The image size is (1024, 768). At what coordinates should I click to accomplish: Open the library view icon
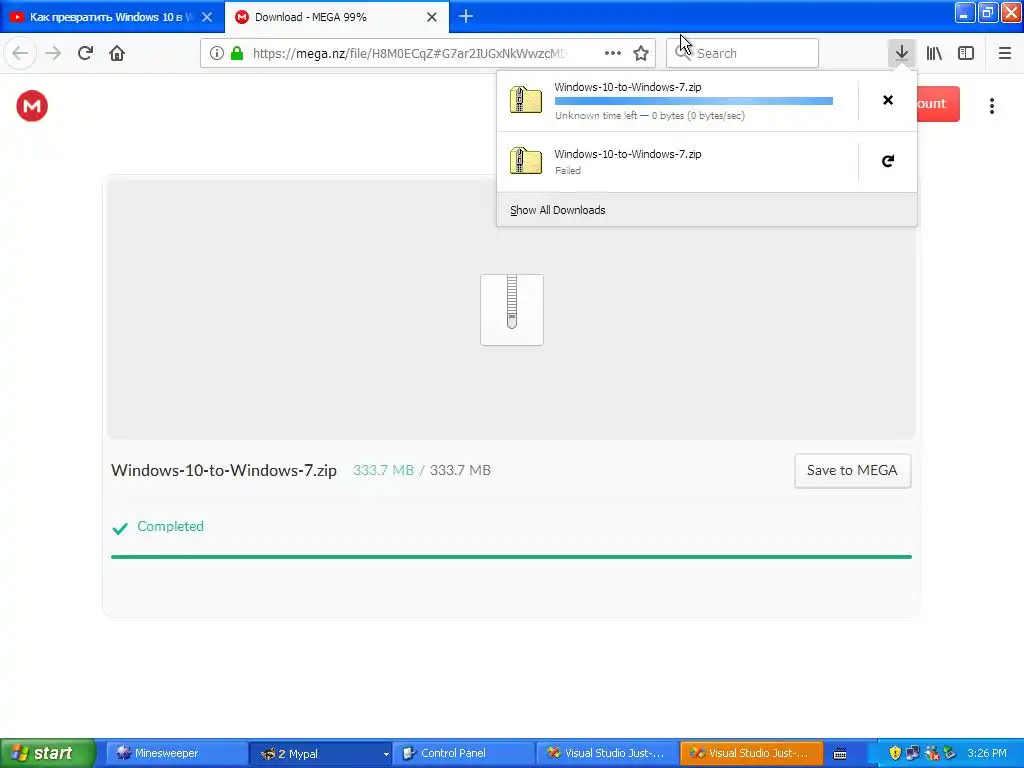click(934, 53)
